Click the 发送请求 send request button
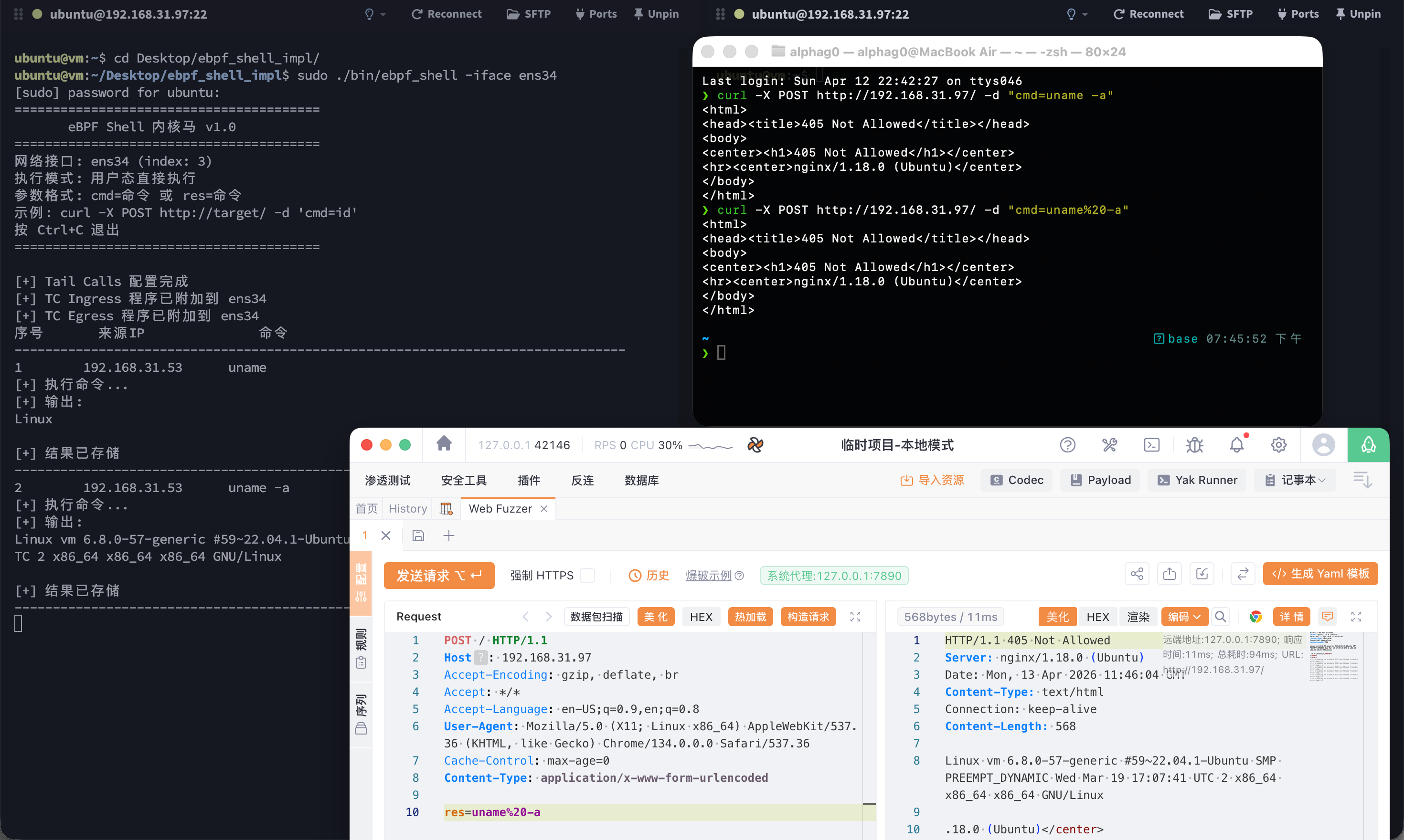Image resolution: width=1404 pixels, height=840 pixels. (439, 575)
